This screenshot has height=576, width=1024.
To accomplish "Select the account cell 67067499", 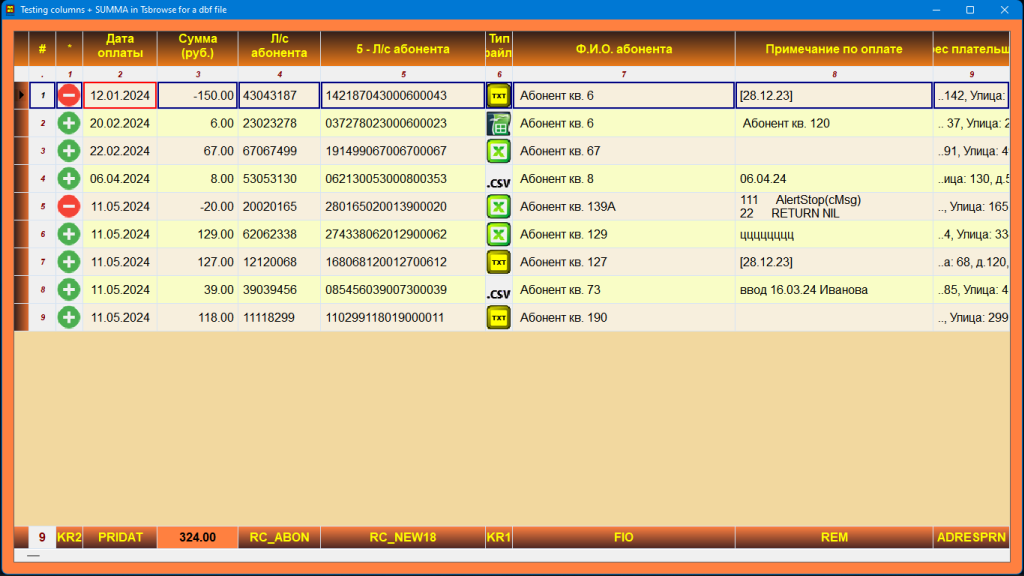I will click(x=280, y=151).
